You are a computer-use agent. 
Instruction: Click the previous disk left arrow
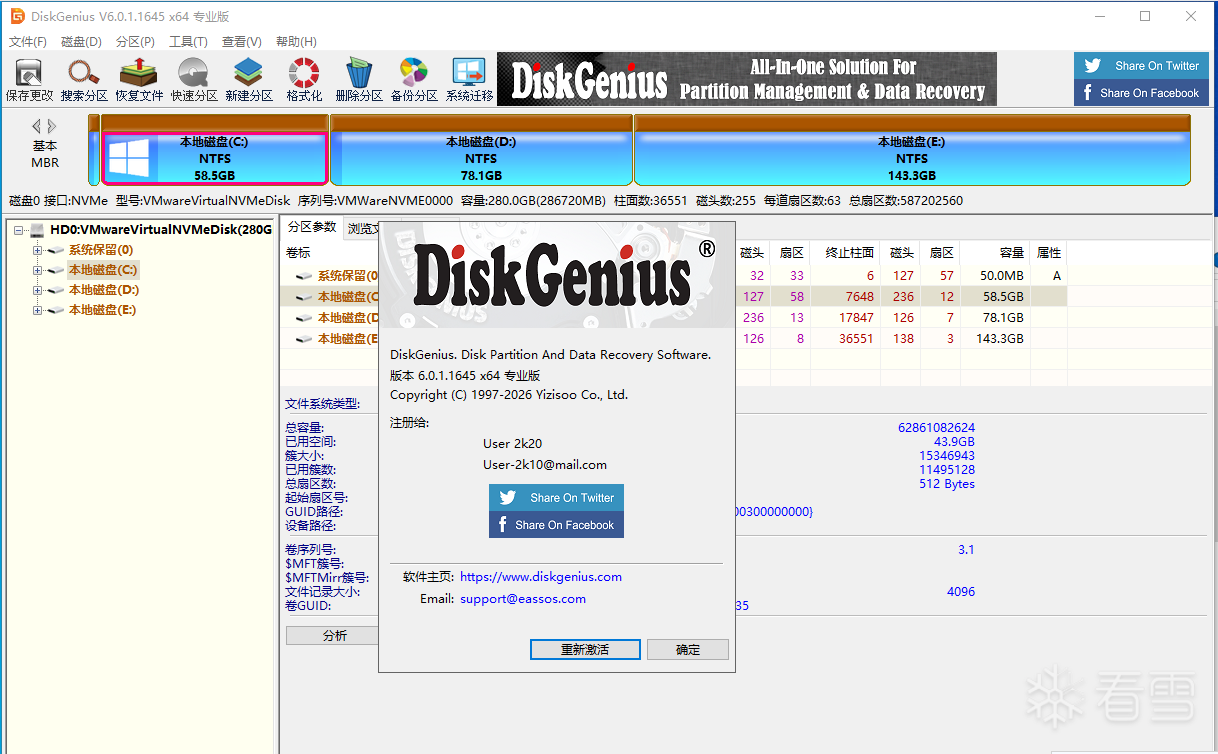pos(36,126)
